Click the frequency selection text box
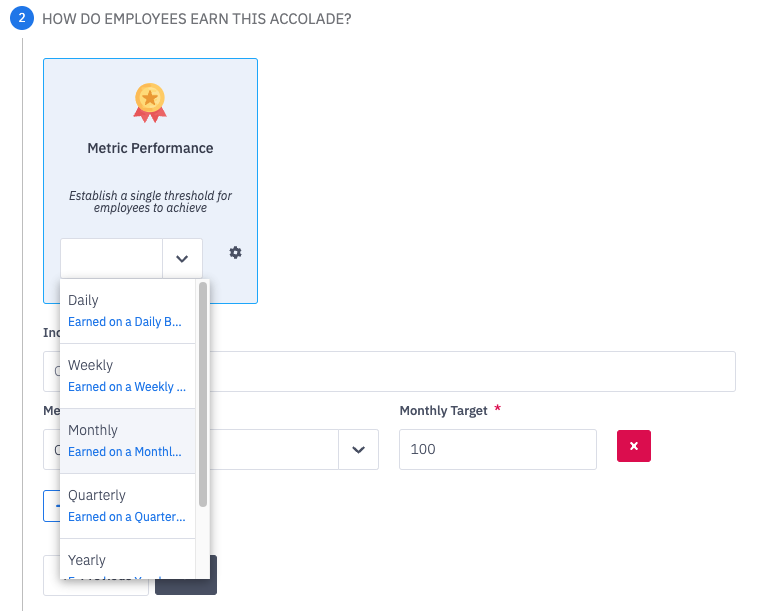Viewport: 759px width, 611px height. coord(111,259)
